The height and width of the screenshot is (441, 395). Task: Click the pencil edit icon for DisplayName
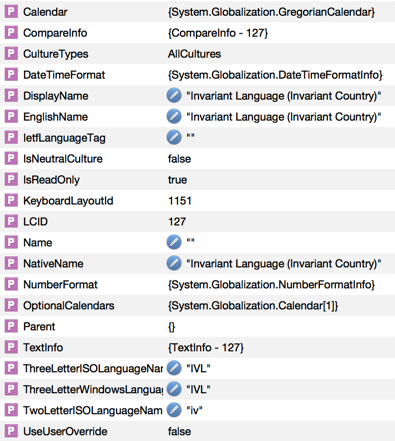pos(174,96)
